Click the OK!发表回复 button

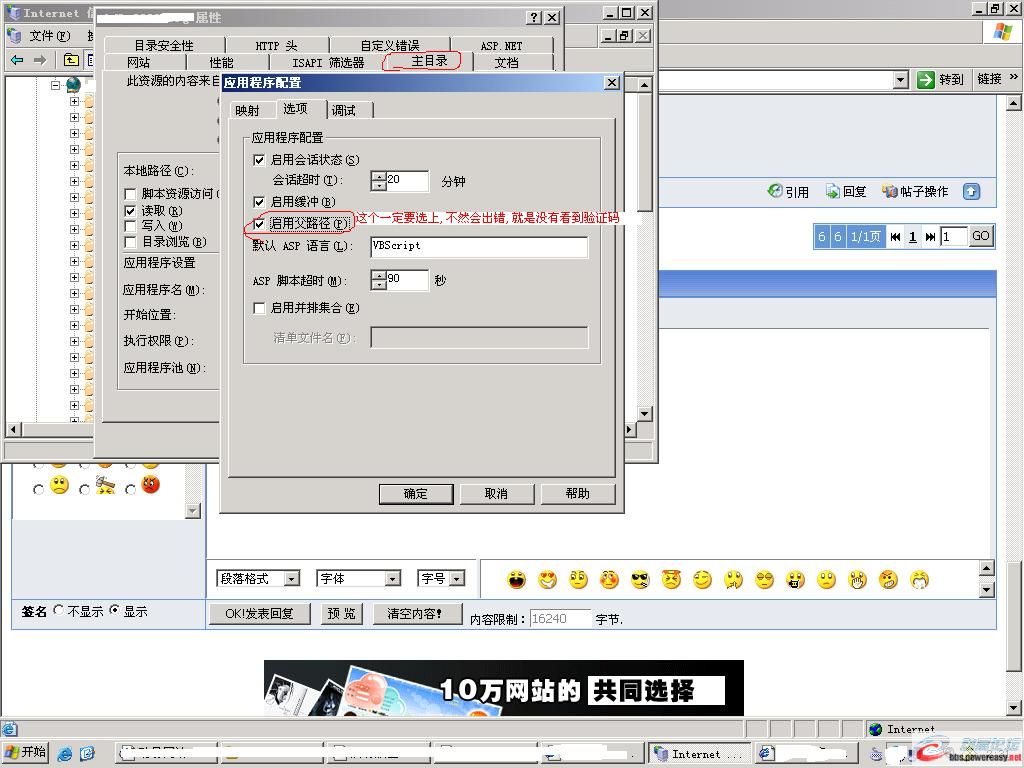pyautogui.click(x=259, y=614)
